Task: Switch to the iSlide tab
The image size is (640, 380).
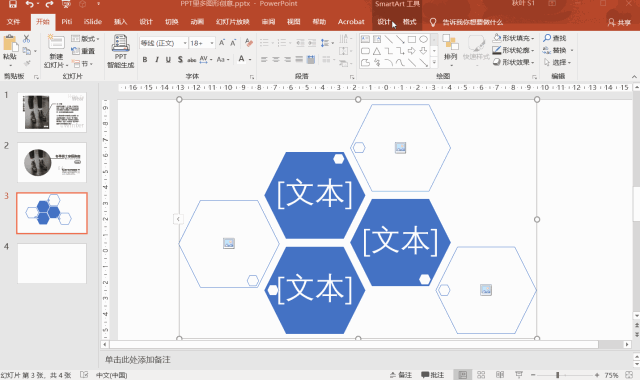Action: point(93,22)
